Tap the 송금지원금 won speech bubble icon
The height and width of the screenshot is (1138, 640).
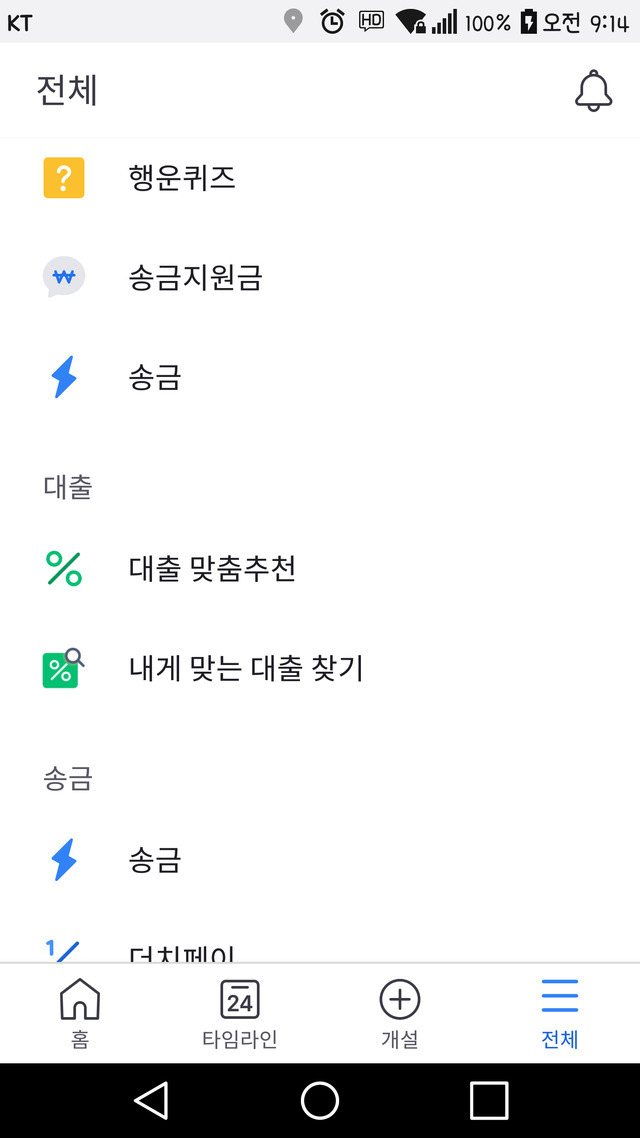(64, 277)
